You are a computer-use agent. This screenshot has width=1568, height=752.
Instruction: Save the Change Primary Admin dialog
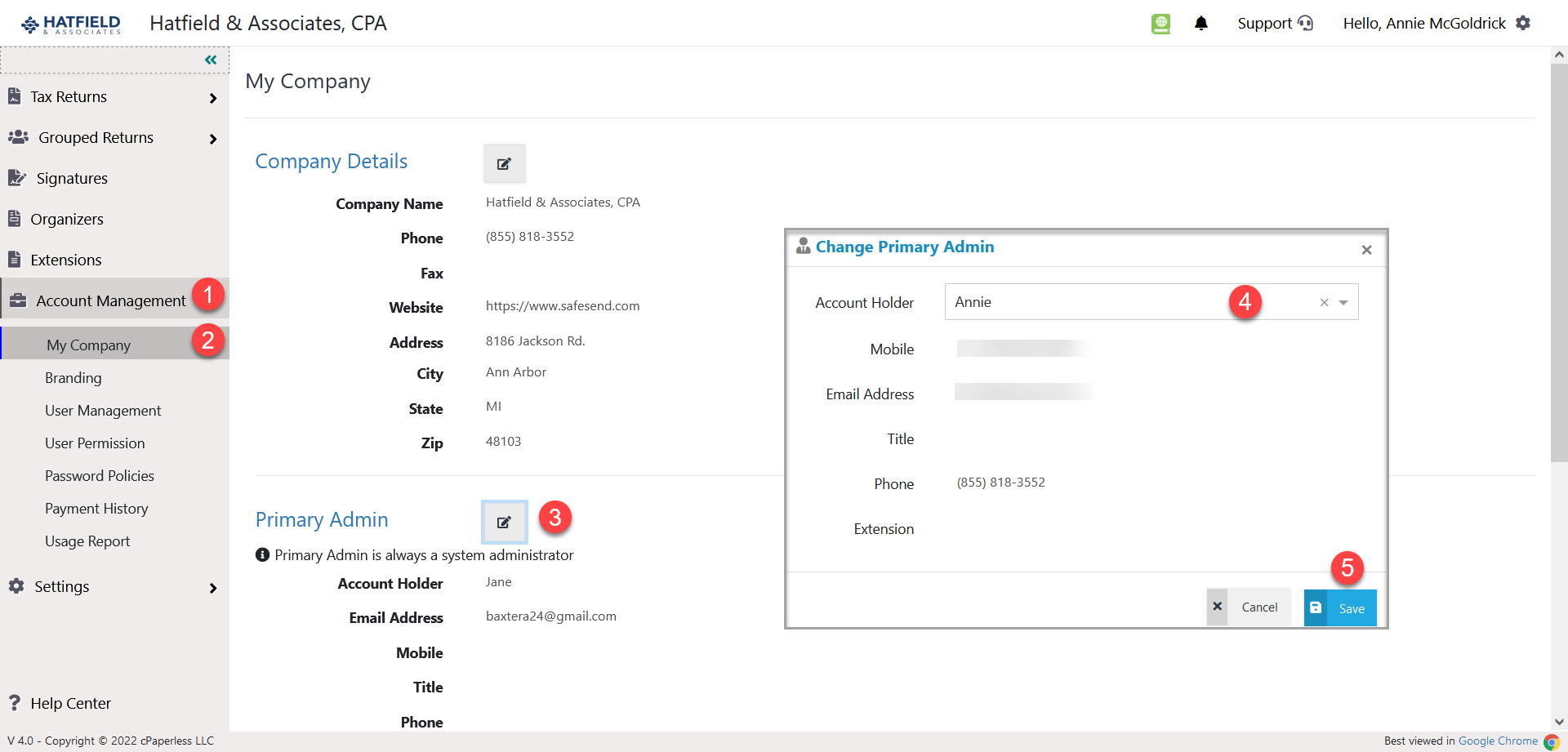pyautogui.click(x=1339, y=607)
